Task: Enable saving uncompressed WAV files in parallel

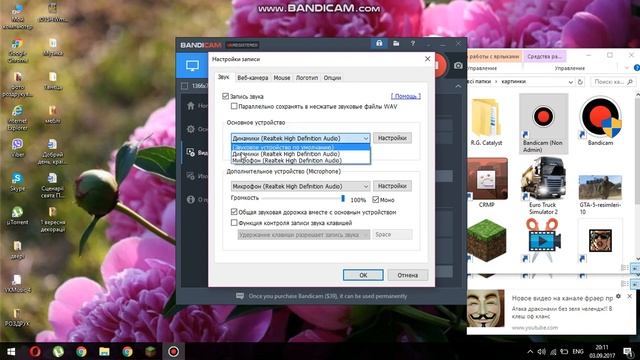Action: tap(234, 107)
